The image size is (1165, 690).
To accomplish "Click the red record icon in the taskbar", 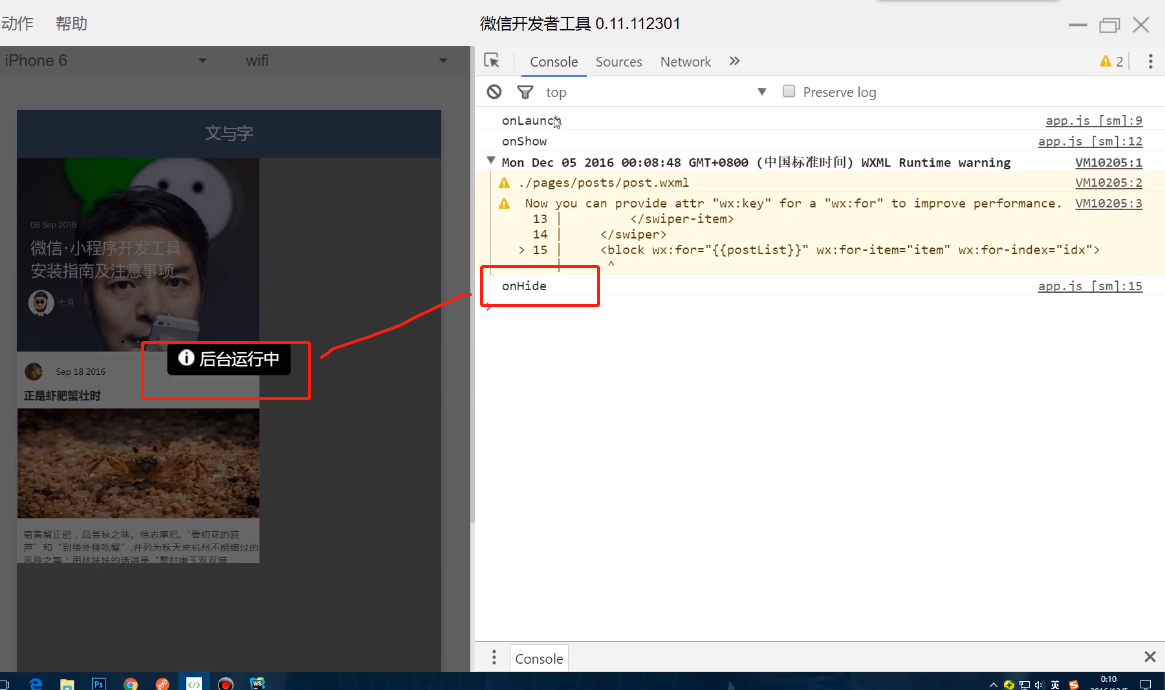I will coord(226,683).
